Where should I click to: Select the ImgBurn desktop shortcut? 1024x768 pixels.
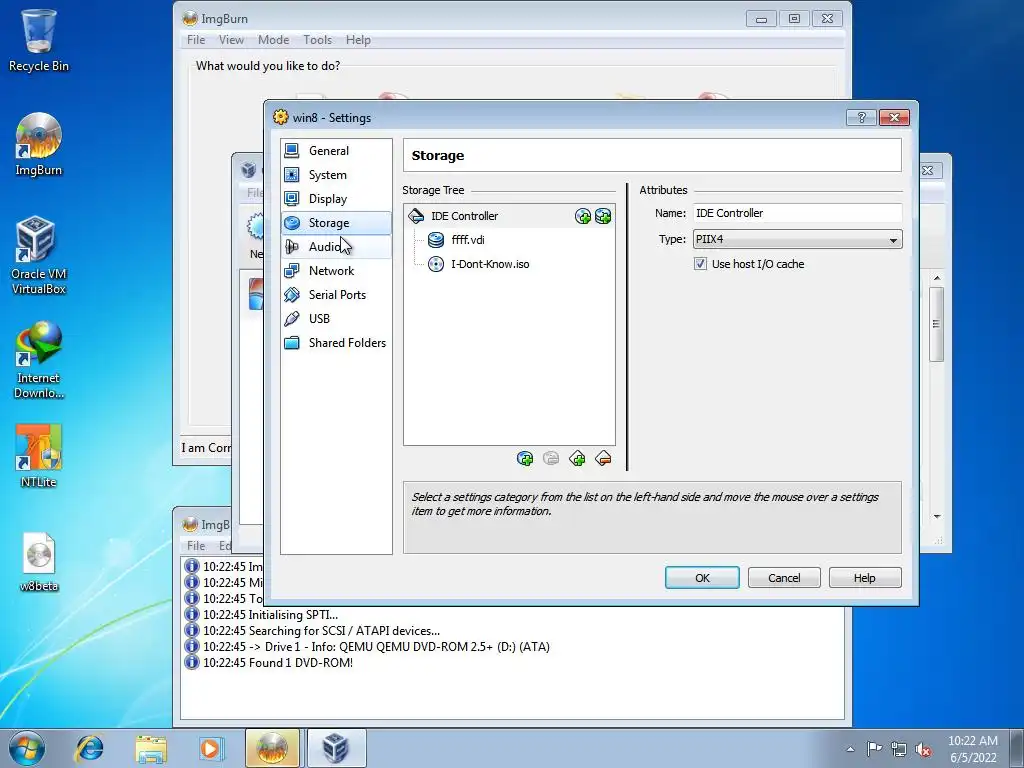click(x=39, y=144)
